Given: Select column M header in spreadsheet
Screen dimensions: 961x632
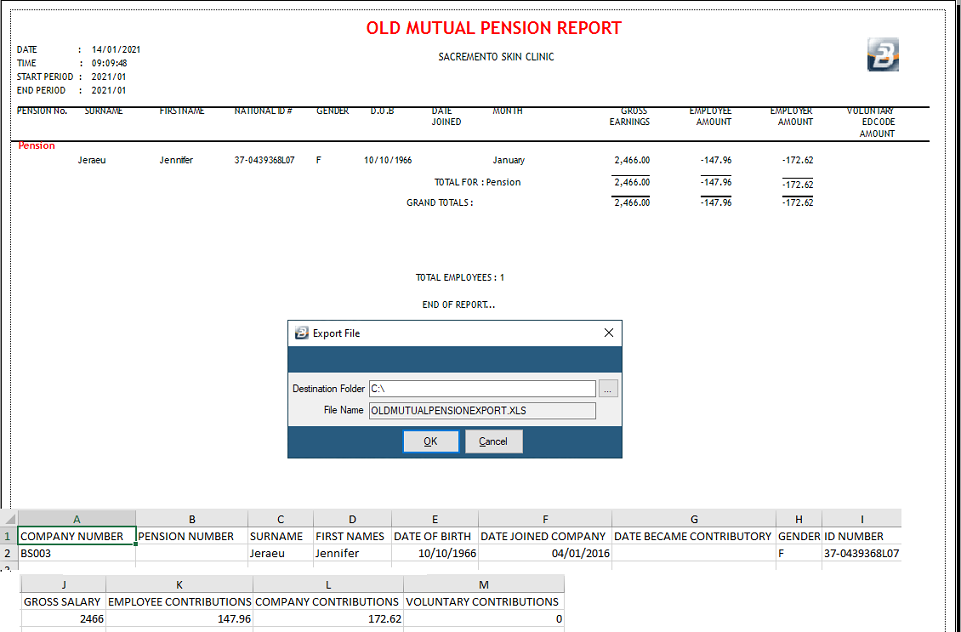Looking at the screenshot, I should 484,585.
